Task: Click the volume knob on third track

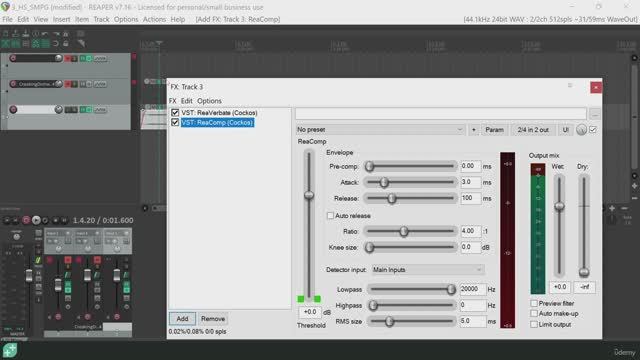Action: tap(58, 109)
